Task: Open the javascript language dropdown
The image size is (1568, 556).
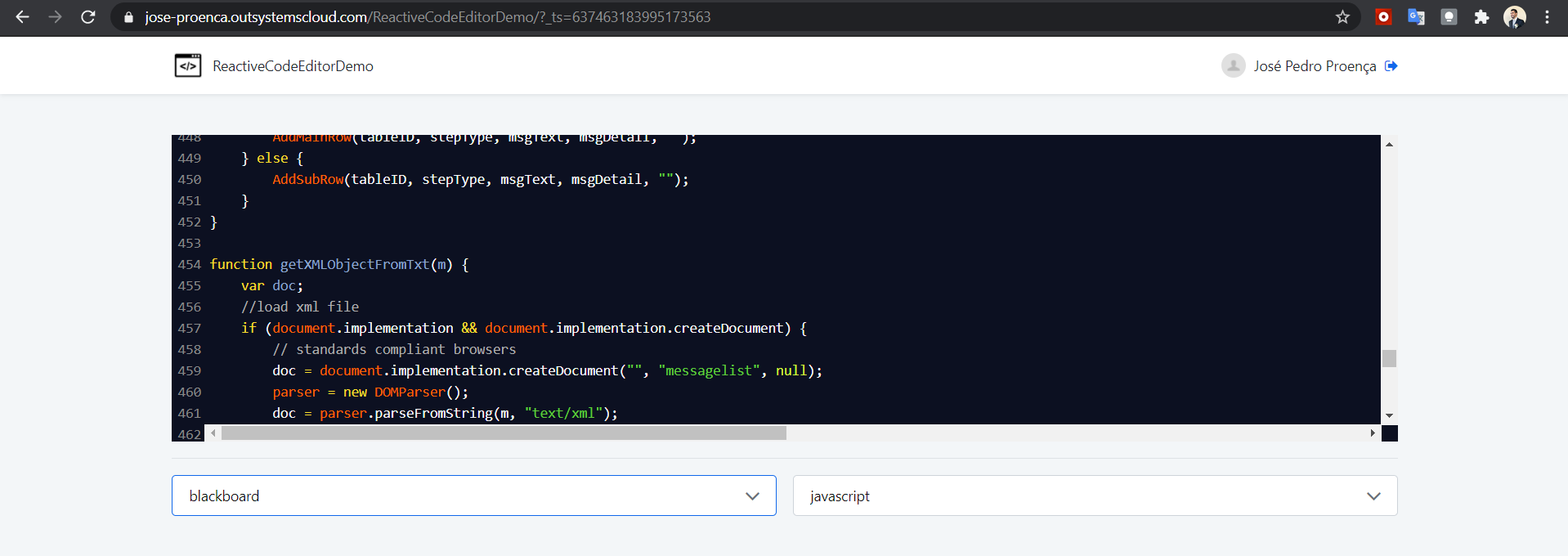Action: 1095,495
